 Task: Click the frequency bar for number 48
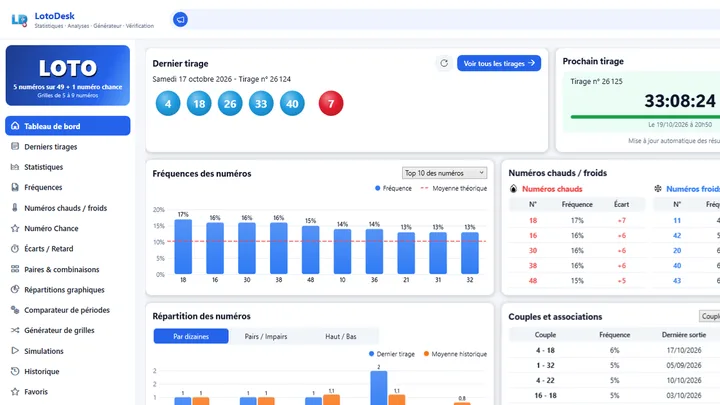(310, 250)
